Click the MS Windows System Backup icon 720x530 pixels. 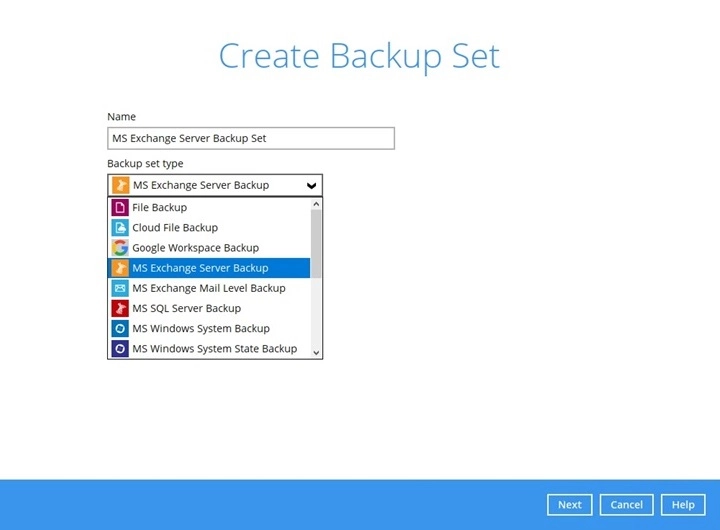click(120, 328)
